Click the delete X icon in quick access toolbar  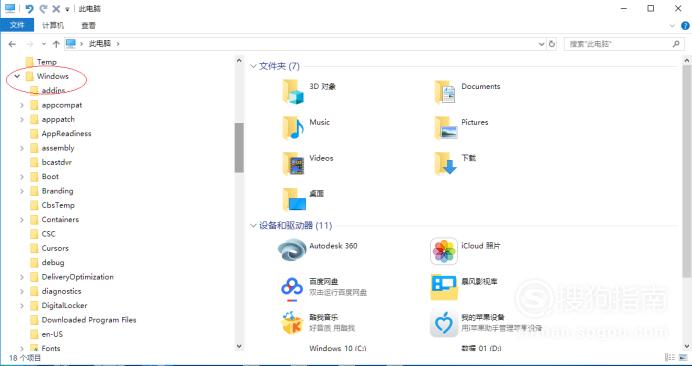pos(56,8)
